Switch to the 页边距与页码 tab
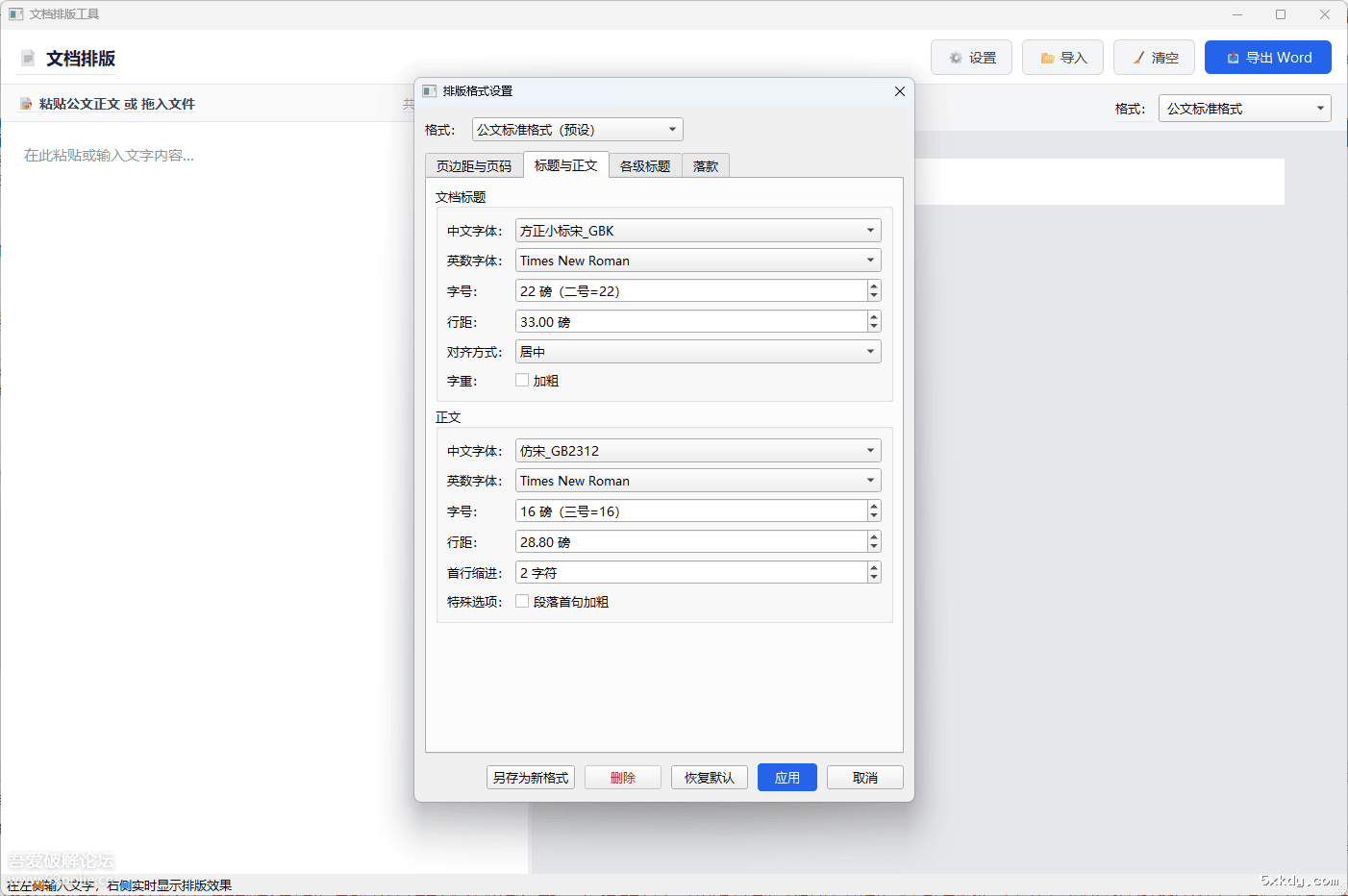The width and height of the screenshot is (1348, 896). point(474,165)
